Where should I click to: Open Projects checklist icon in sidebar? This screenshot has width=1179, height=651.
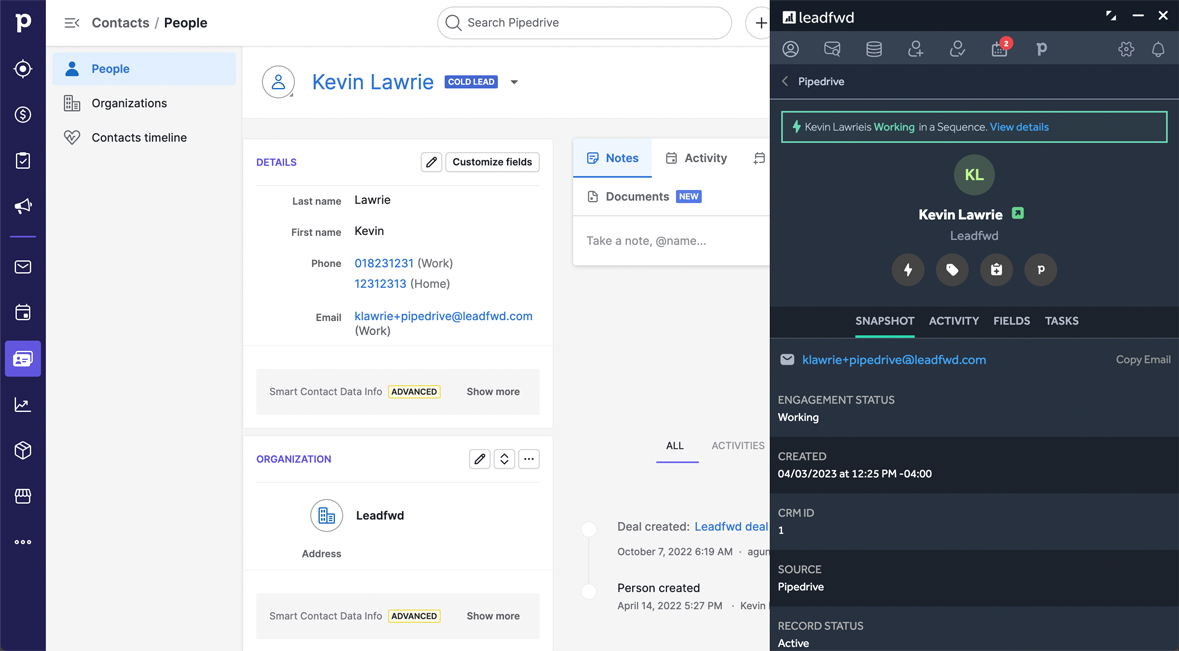click(x=23, y=160)
